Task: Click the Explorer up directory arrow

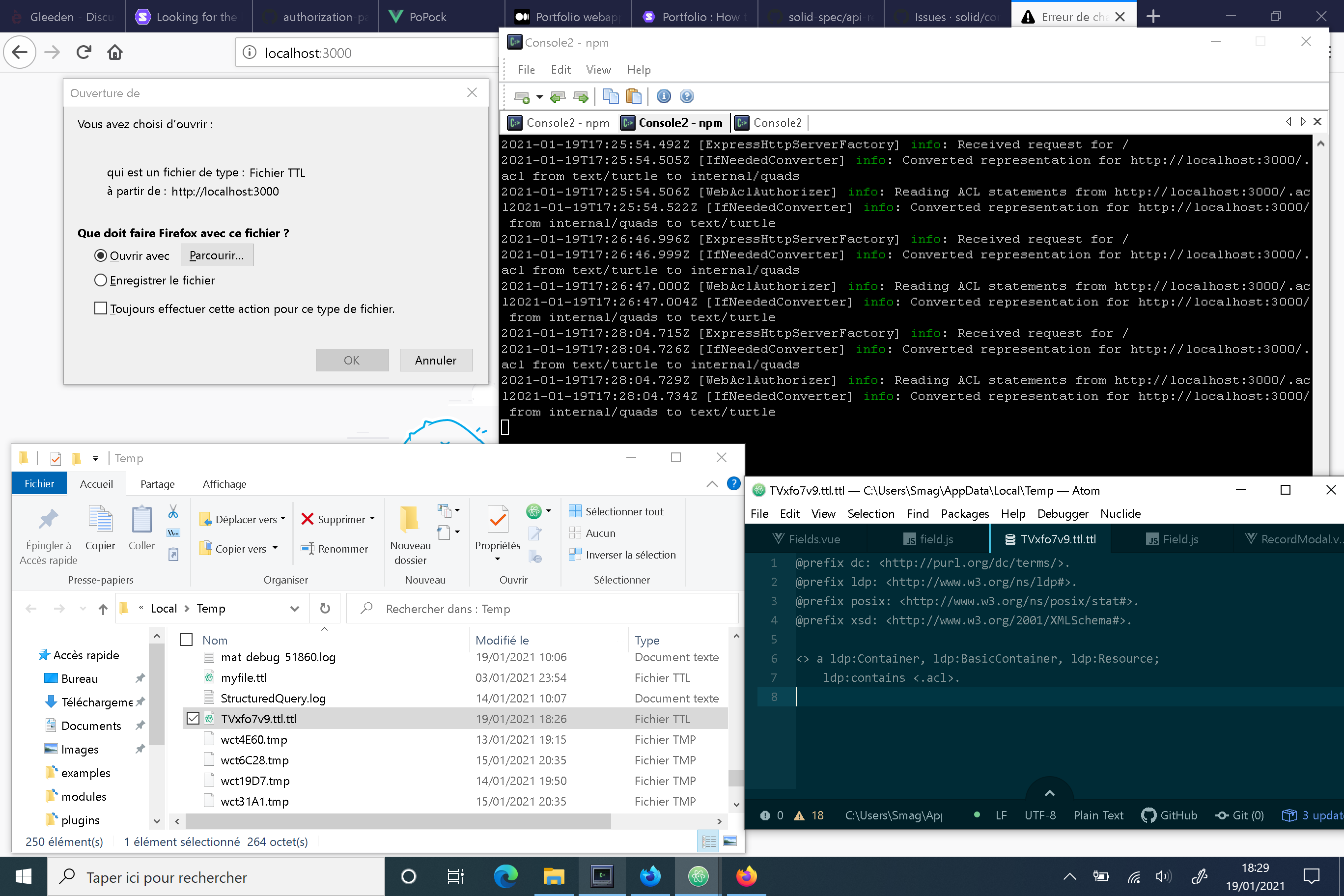Action: point(103,609)
